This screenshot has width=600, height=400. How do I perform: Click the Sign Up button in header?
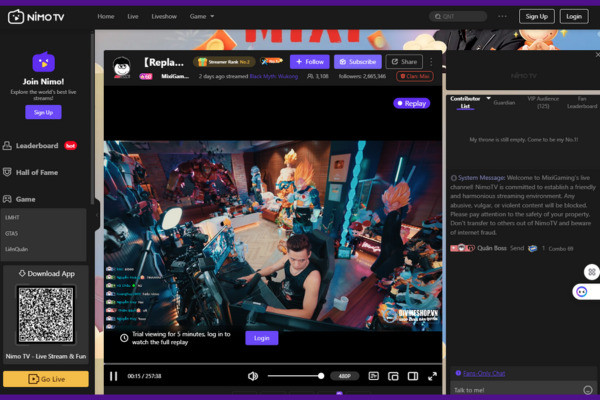point(536,16)
